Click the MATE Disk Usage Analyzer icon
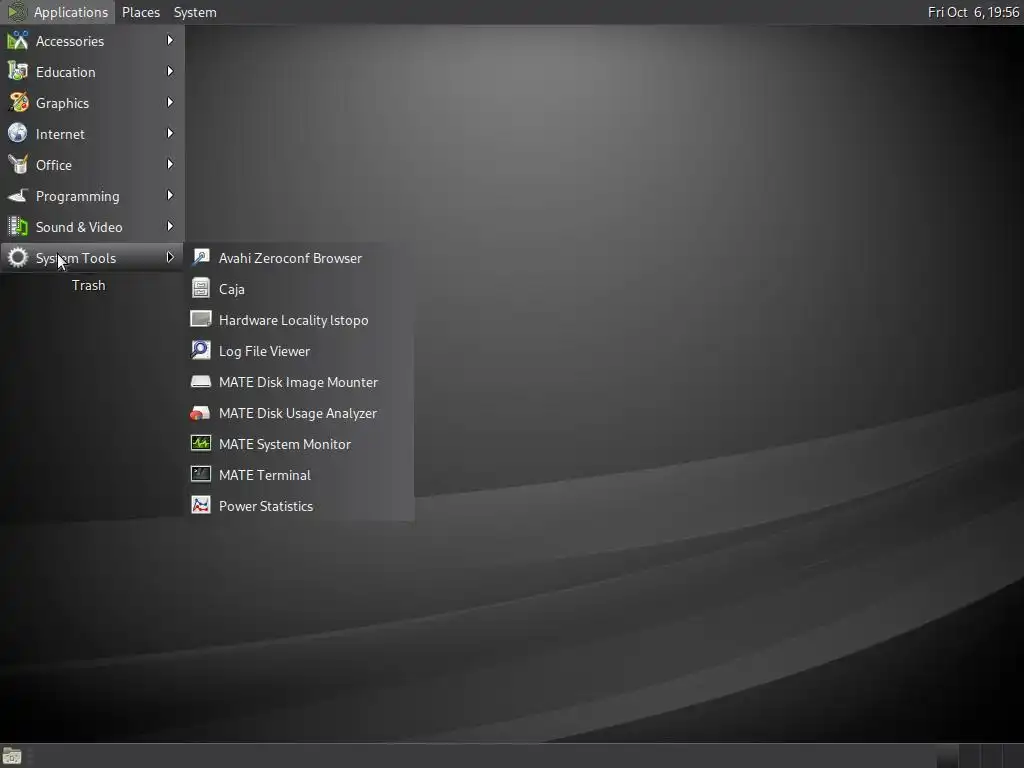This screenshot has height=768, width=1024. pos(200,413)
